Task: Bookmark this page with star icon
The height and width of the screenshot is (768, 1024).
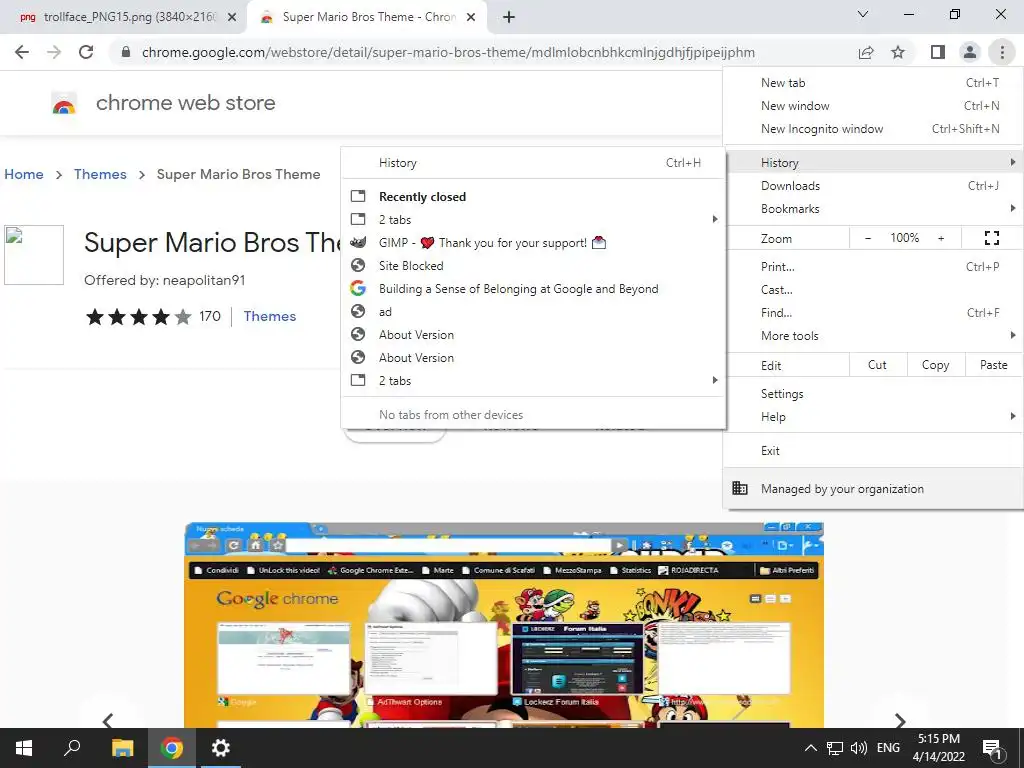Action: (898, 52)
